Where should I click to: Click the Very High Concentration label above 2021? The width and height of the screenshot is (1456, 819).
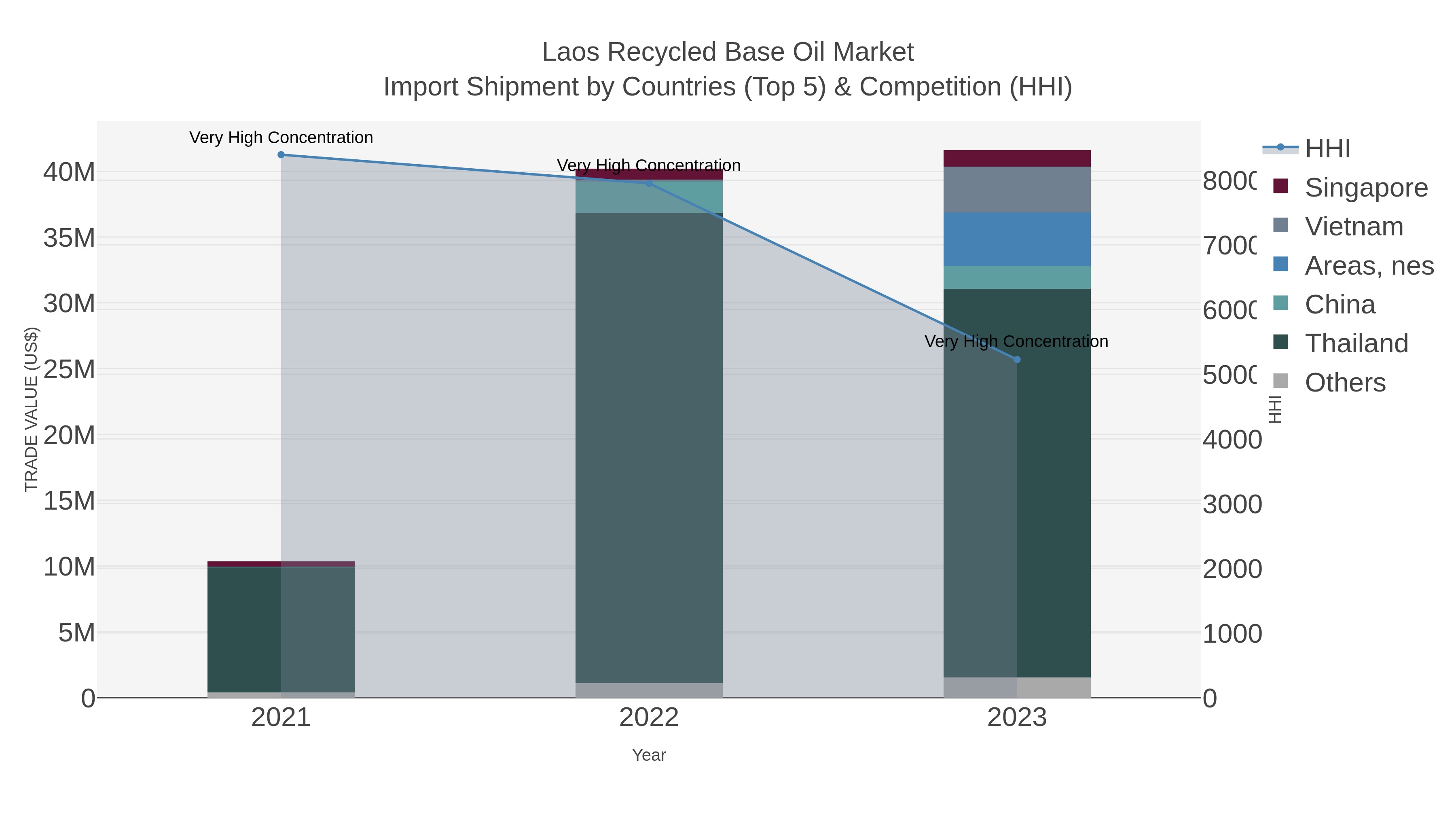point(281,138)
